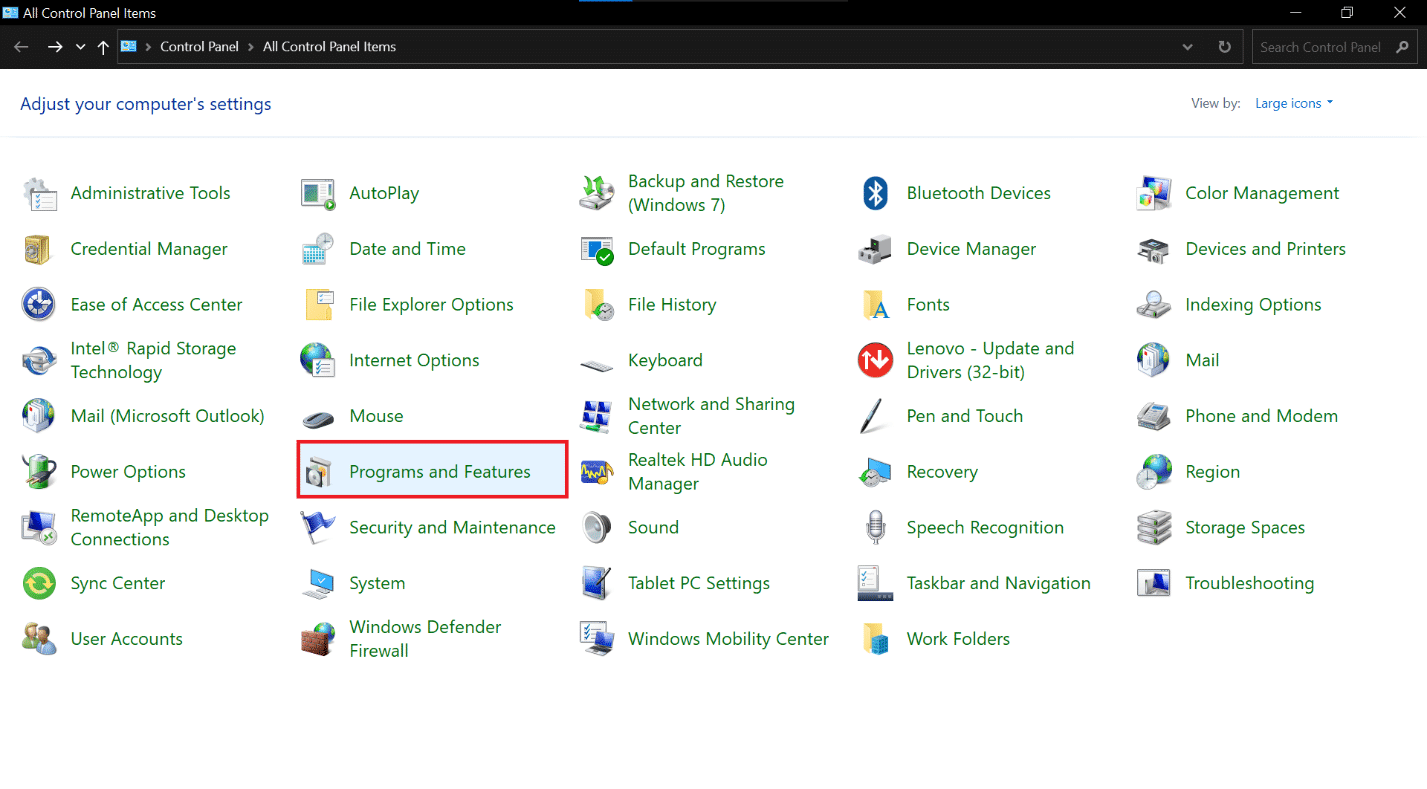The image size is (1427, 789).
Task: Click the User Accounts icon
Action: point(39,639)
